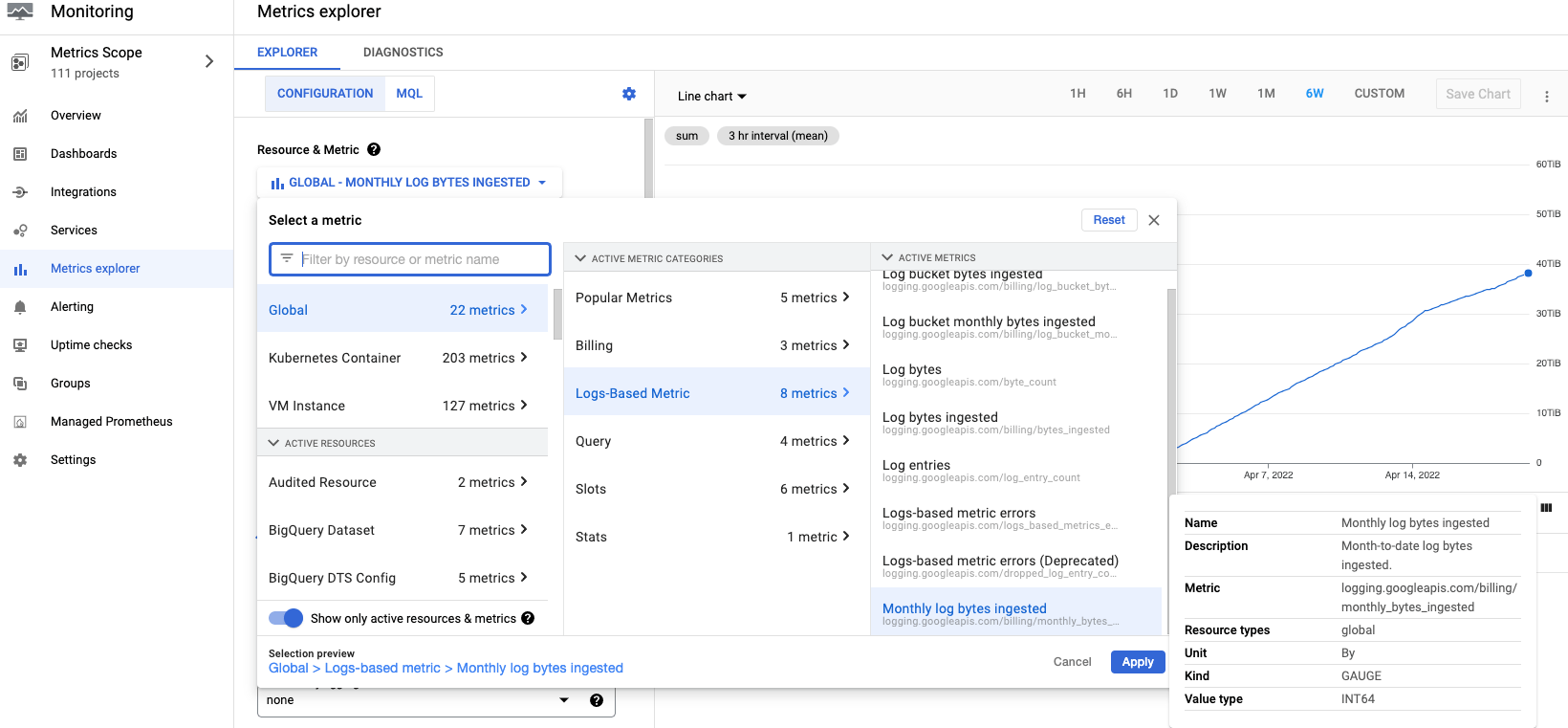The width and height of the screenshot is (1568, 728).
Task: Open Groups icon in sidebar
Action: [20, 384]
